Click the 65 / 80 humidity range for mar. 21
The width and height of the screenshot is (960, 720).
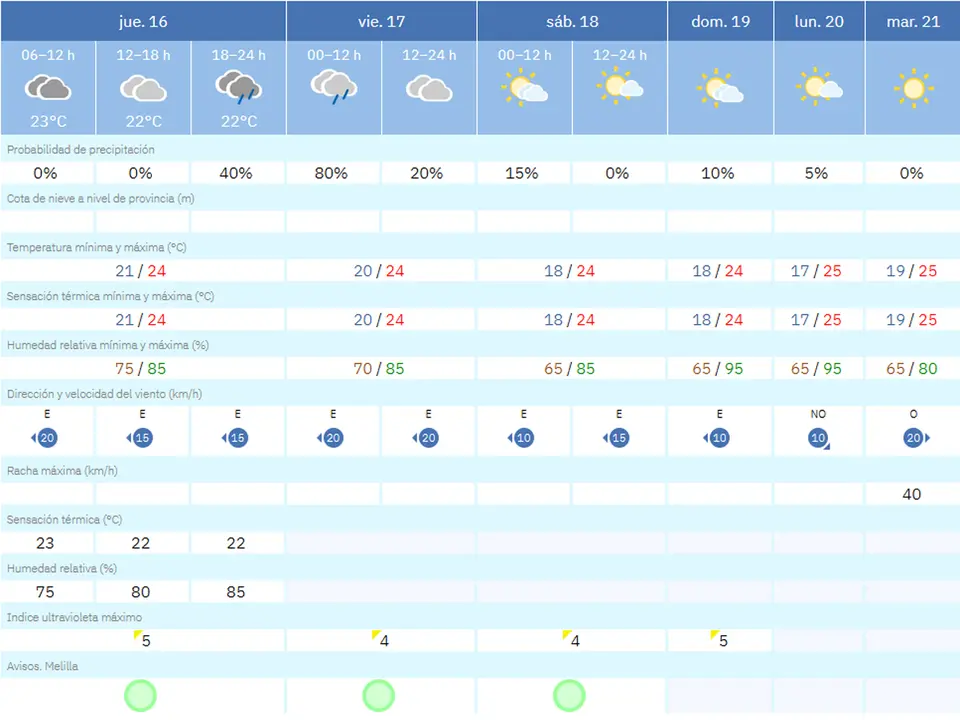click(x=912, y=369)
